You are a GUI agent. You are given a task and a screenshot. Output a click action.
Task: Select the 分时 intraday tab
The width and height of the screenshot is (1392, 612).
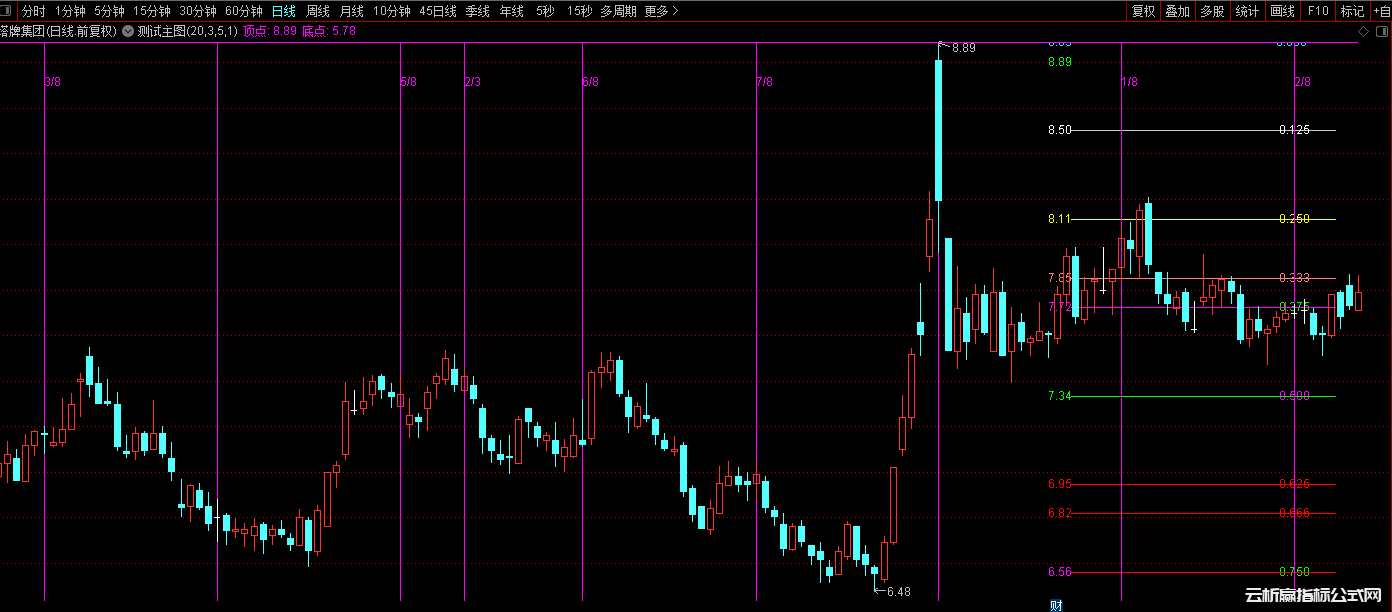[x=33, y=11]
